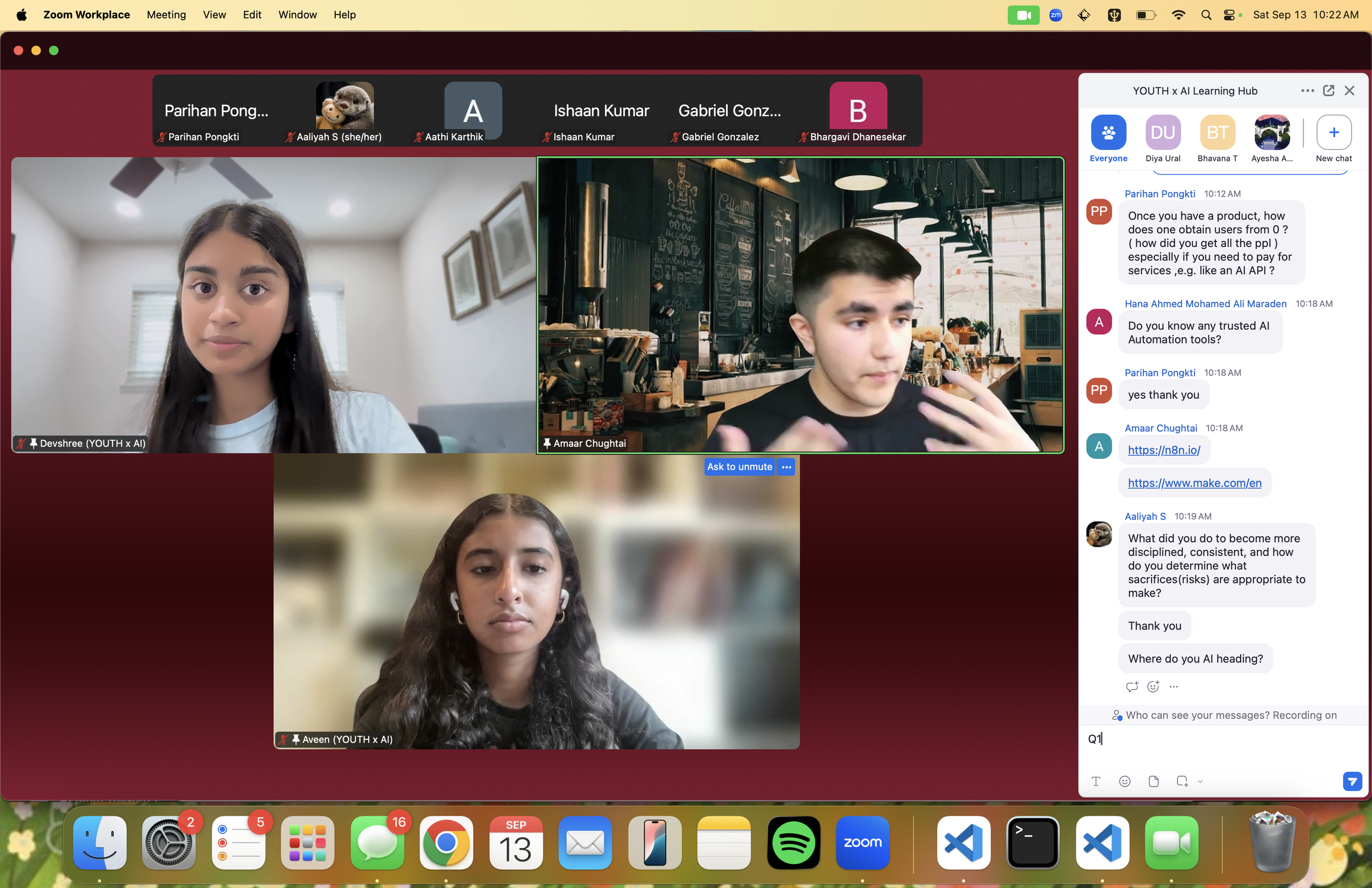Open the View menu
1372x888 pixels.
click(214, 14)
